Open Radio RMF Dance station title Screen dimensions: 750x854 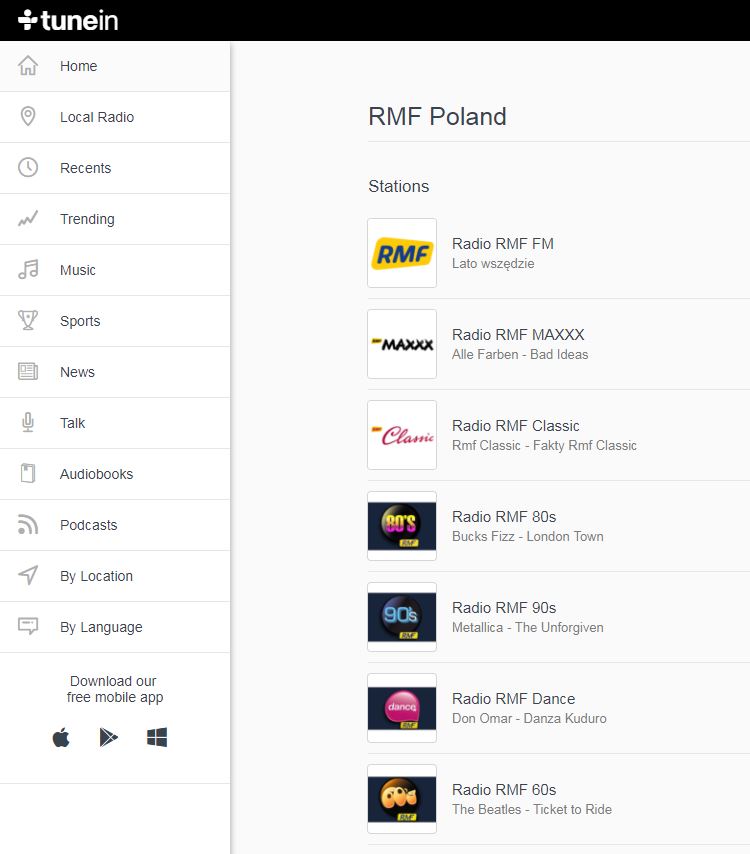(x=514, y=698)
